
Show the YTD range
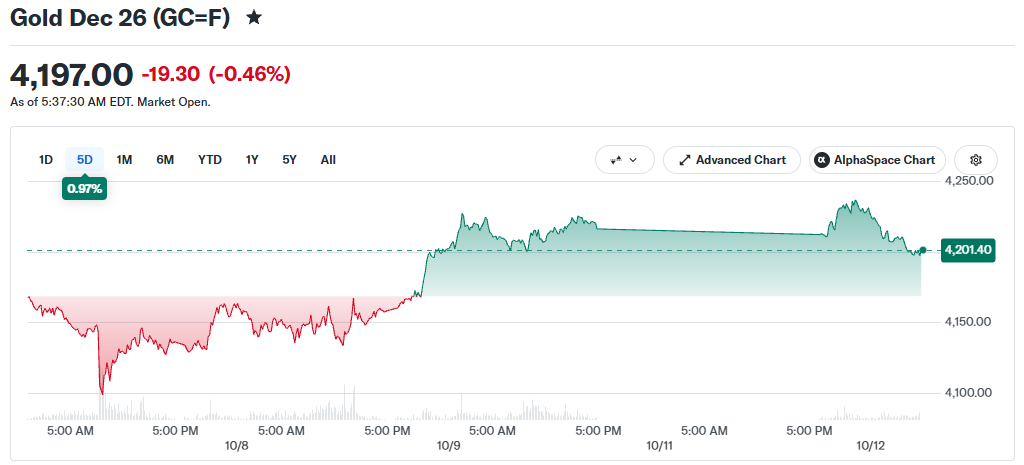coord(210,160)
